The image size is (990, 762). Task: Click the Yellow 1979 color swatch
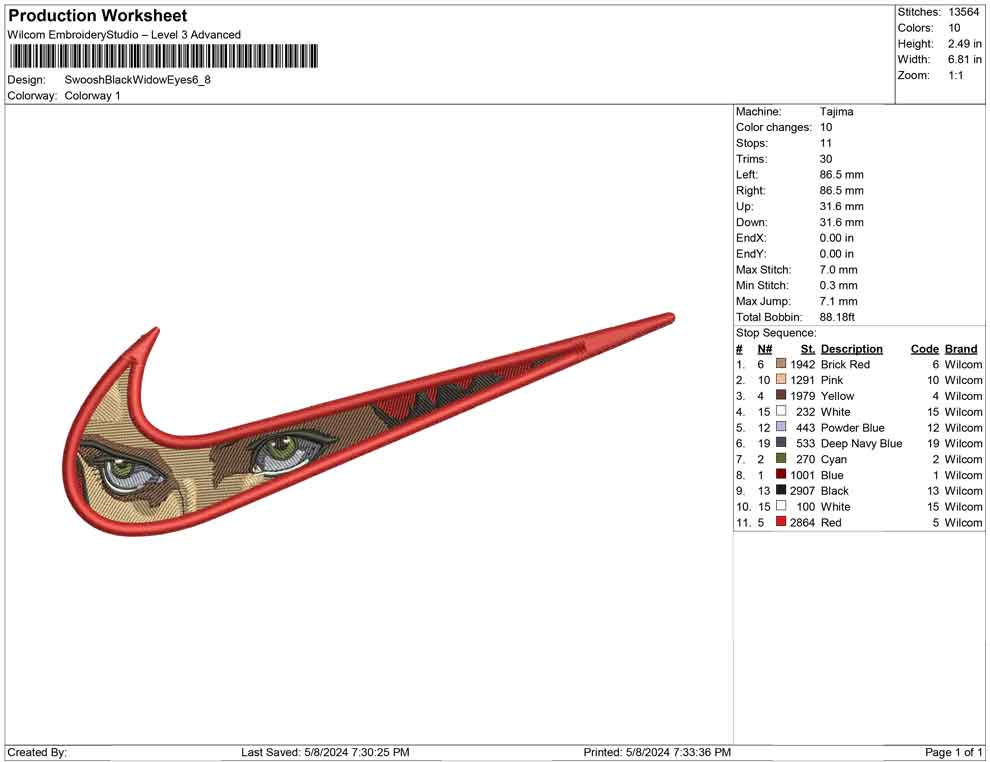[781, 395]
